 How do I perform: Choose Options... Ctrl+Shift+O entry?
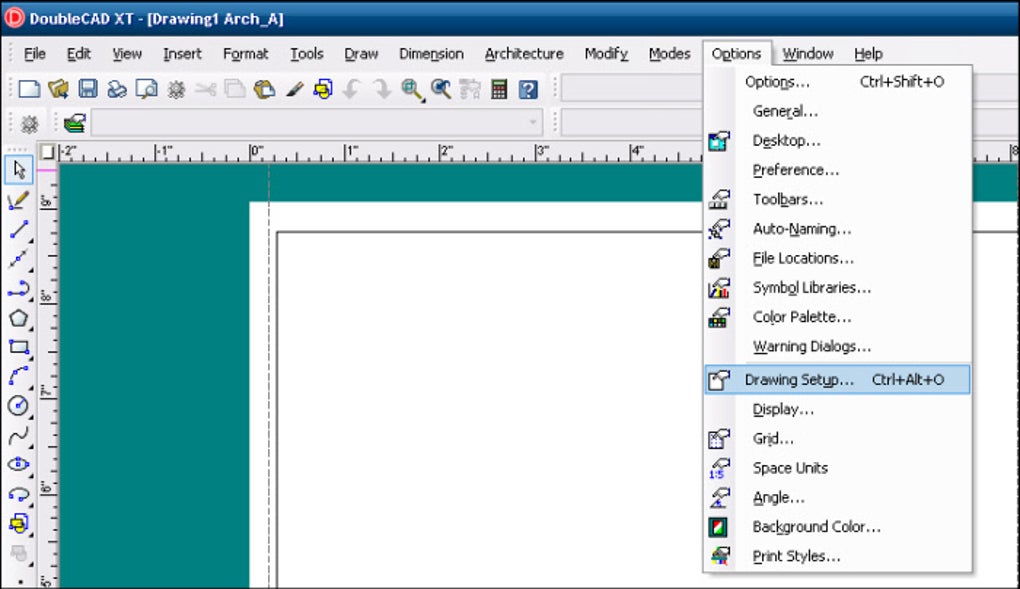[838, 82]
